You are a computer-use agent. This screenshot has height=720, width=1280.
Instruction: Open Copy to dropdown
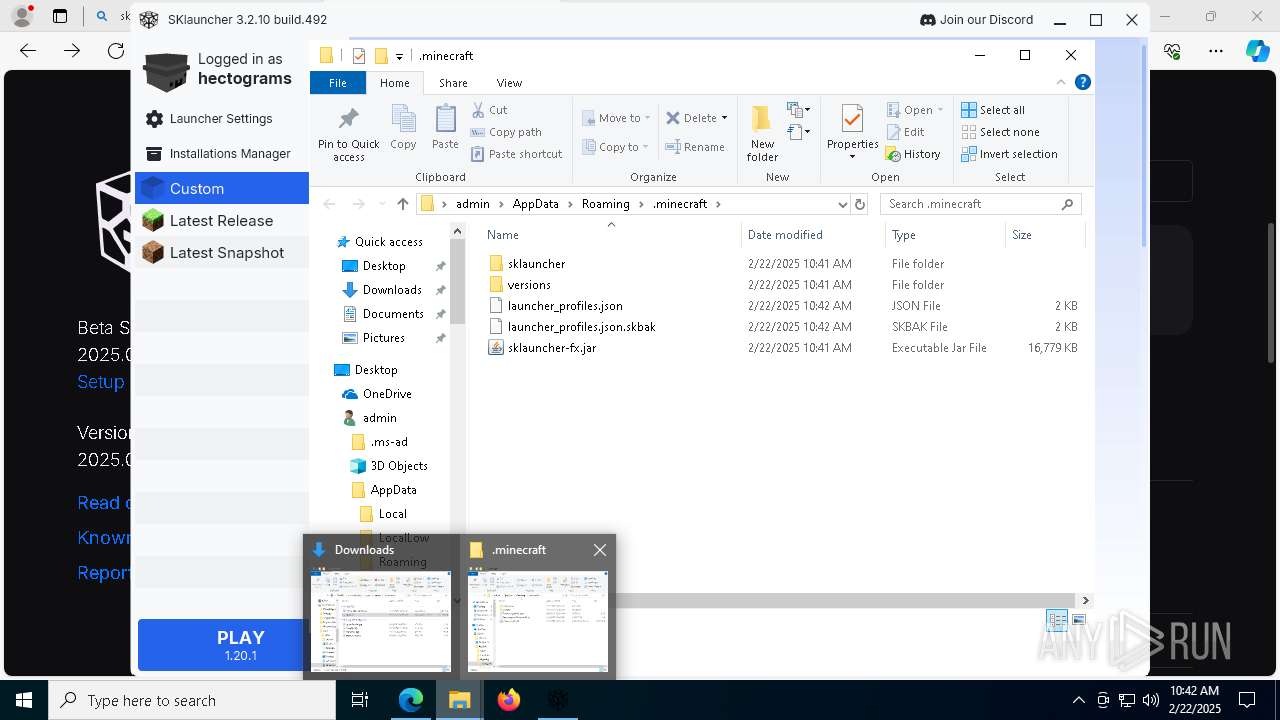coord(616,147)
